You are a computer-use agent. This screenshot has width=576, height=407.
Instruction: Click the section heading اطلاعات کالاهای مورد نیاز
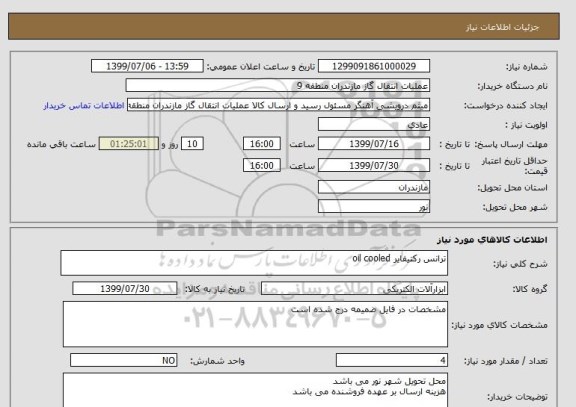click(x=492, y=240)
